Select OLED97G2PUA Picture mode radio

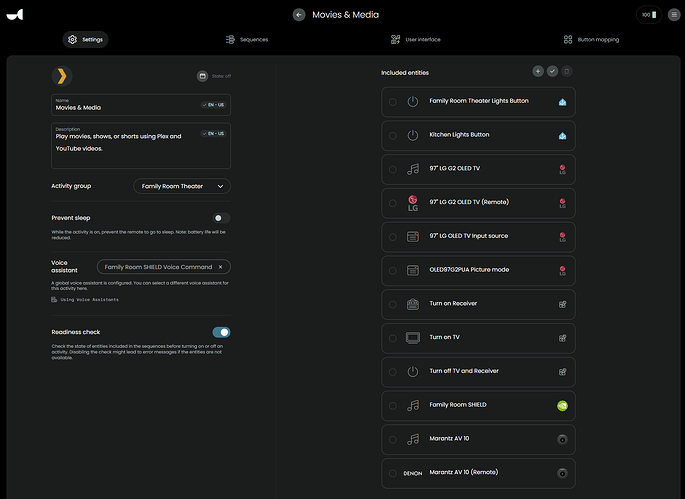coord(393,270)
